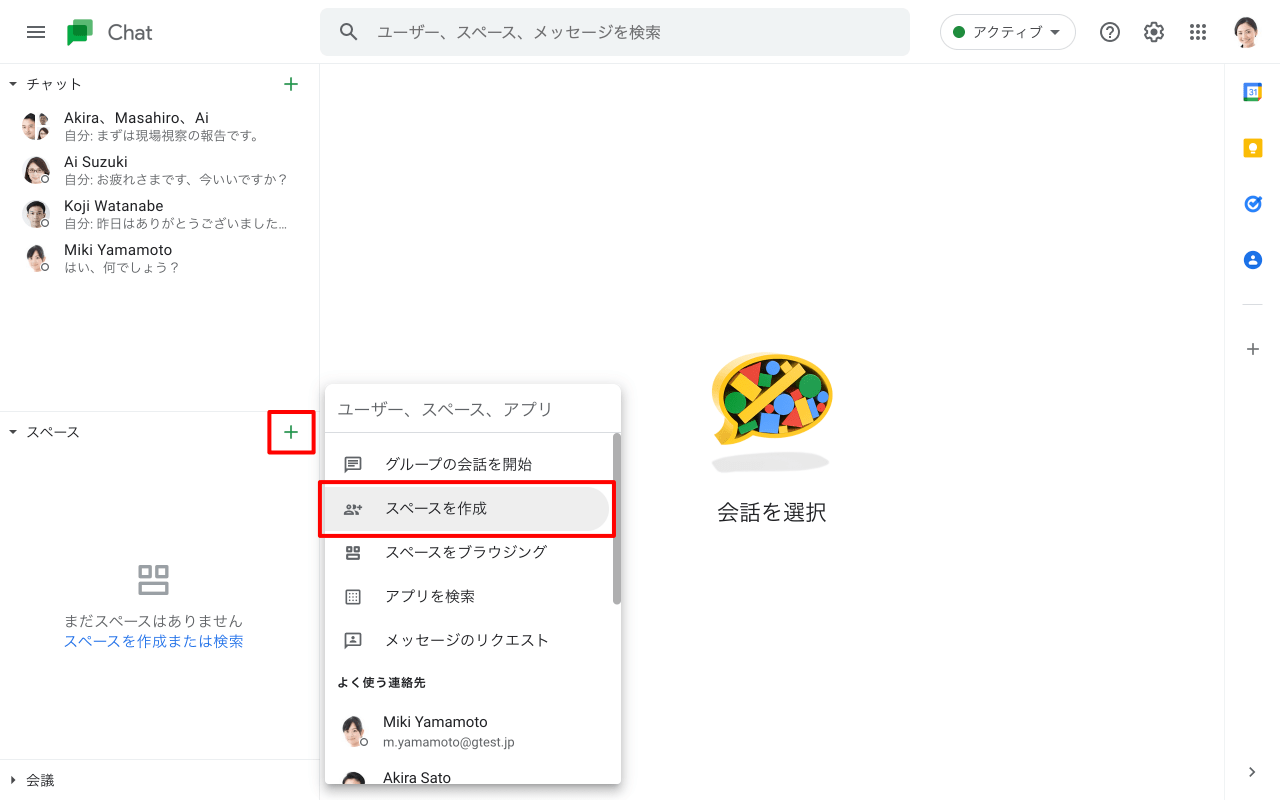
Task: Click the 会話を選択 text
Action: 772,512
